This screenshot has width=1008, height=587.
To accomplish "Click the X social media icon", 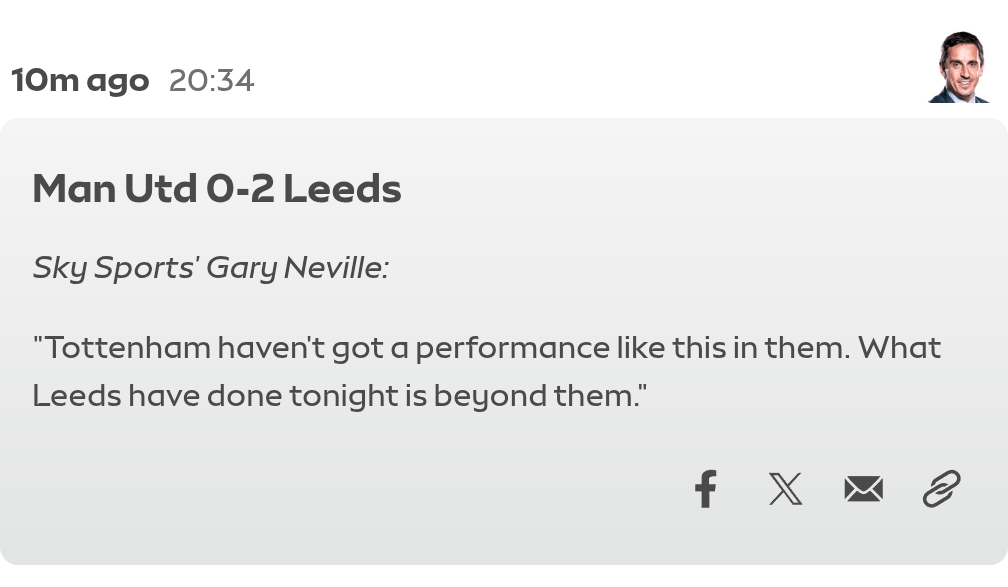I will coord(785,489).
